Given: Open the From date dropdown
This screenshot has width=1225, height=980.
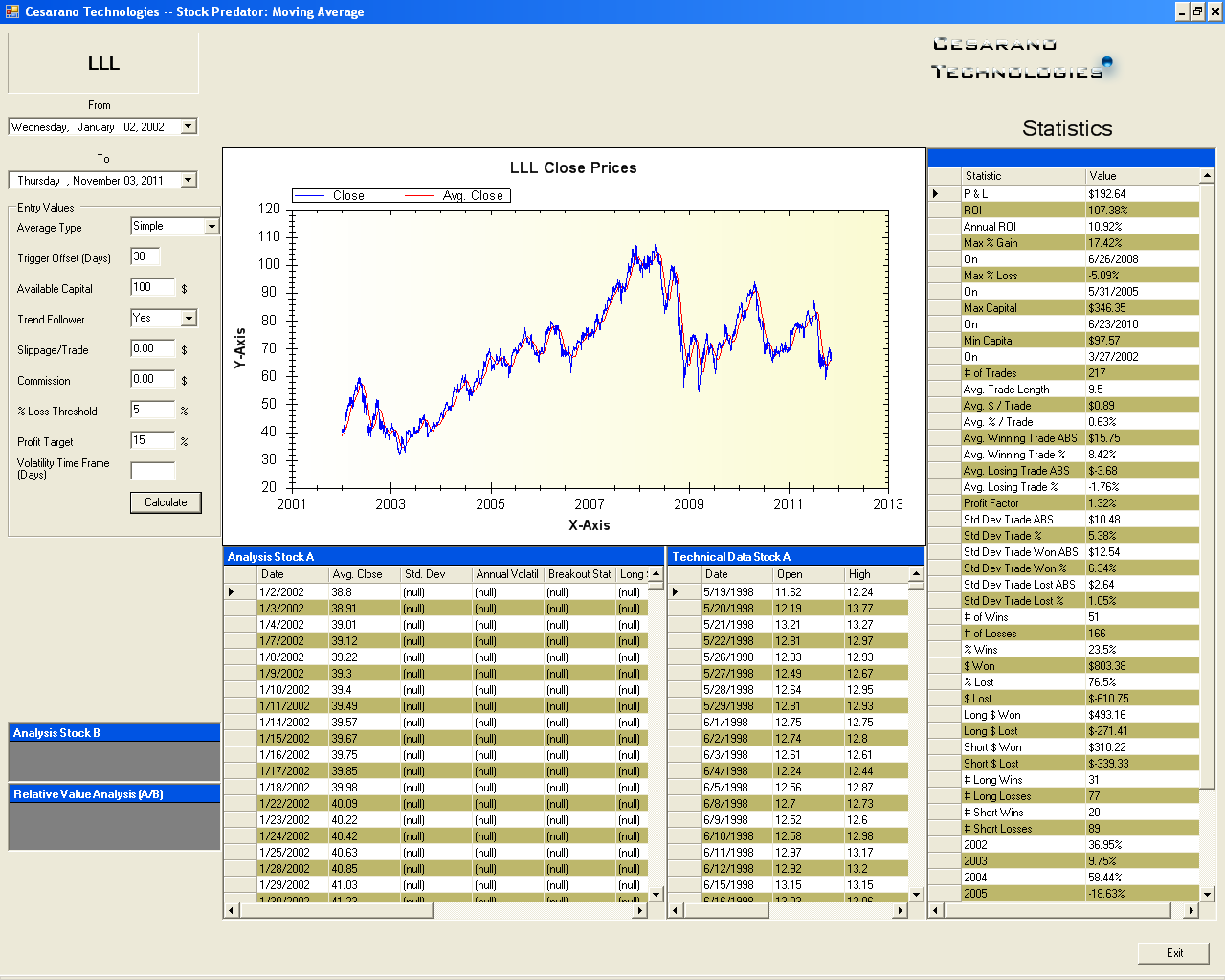Looking at the screenshot, I should (189, 126).
